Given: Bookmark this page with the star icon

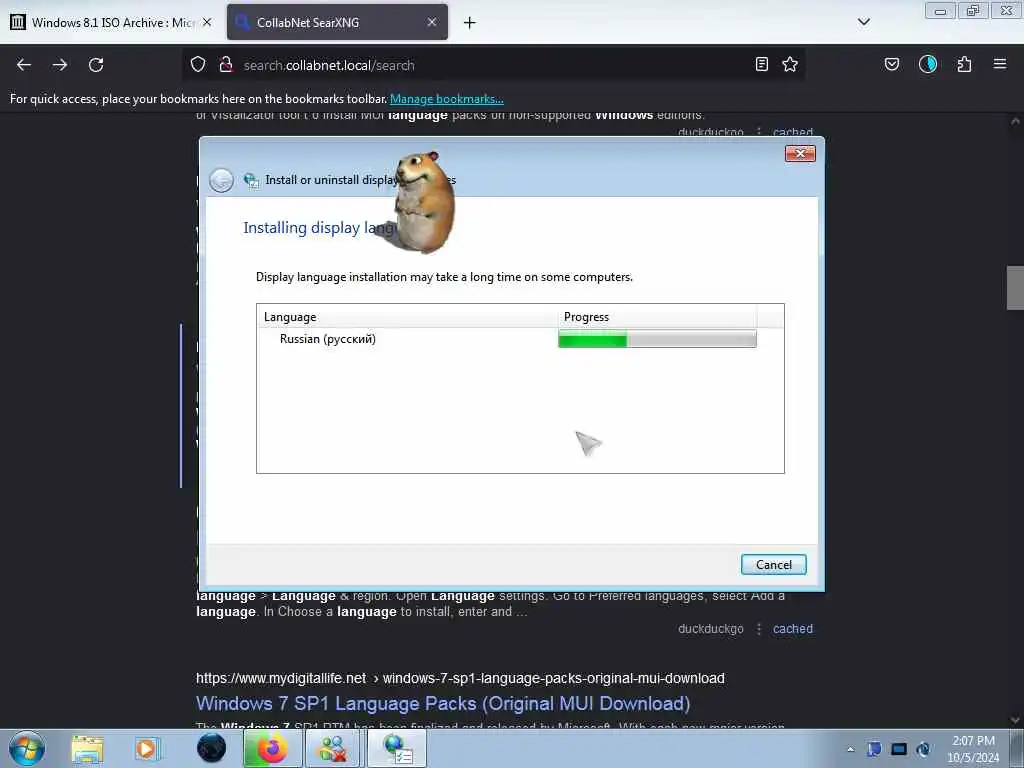Looking at the screenshot, I should [x=790, y=64].
